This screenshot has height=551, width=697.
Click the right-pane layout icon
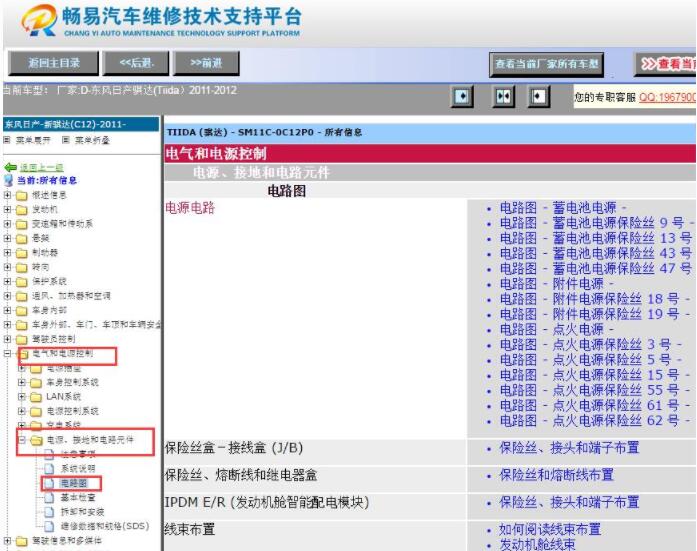pyautogui.click(x=539, y=96)
